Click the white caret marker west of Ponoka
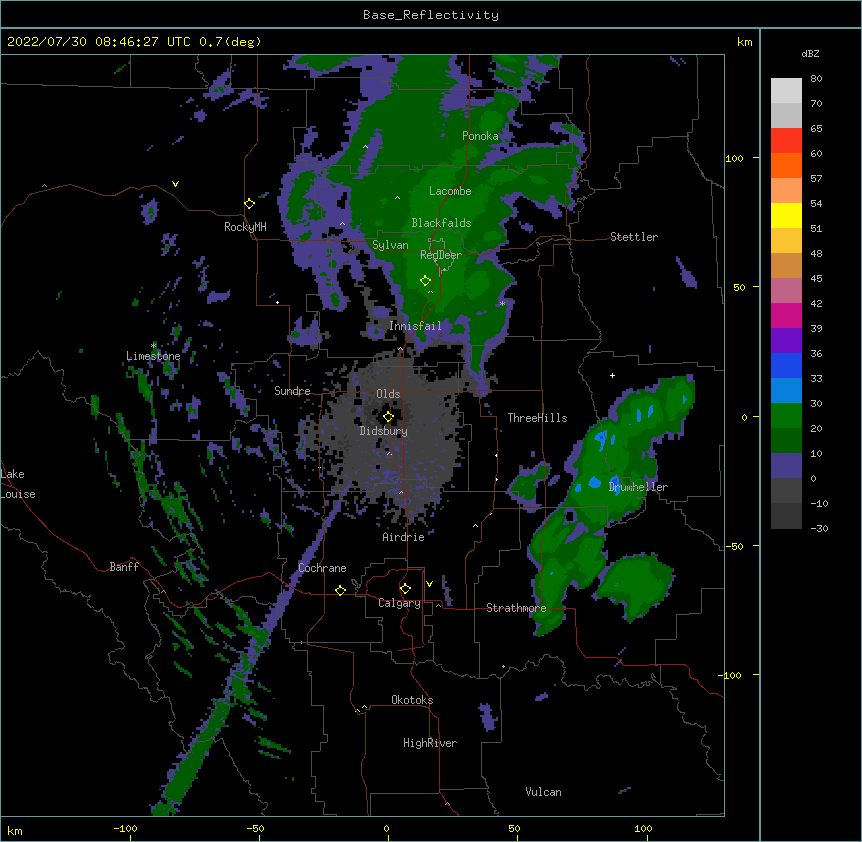 pos(366,147)
